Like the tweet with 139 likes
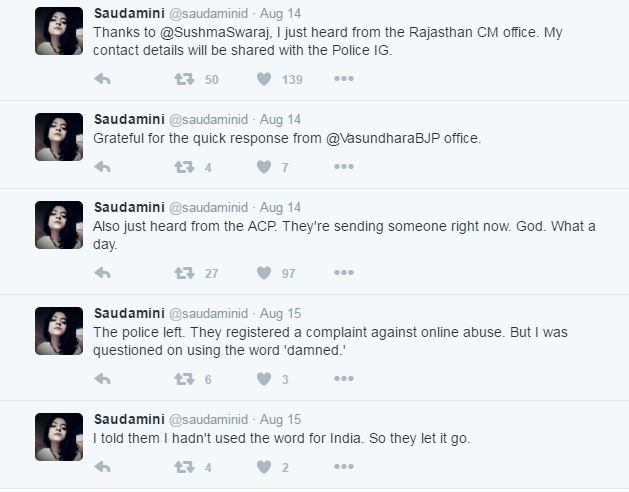The image size is (629, 492). (x=264, y=79)
